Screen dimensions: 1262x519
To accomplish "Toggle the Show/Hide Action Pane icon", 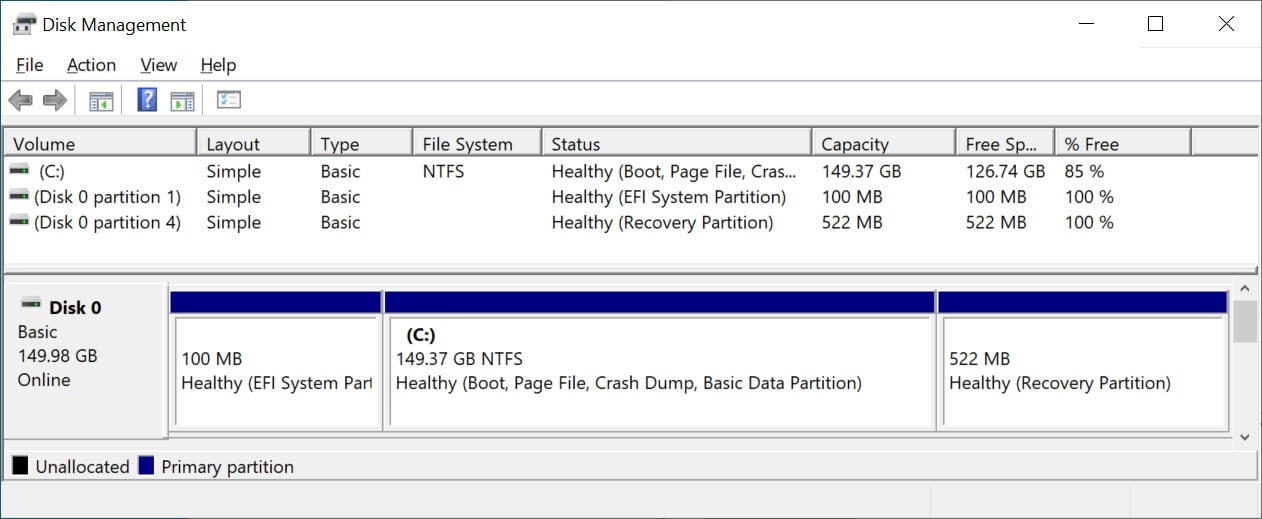I will [181, 100].
